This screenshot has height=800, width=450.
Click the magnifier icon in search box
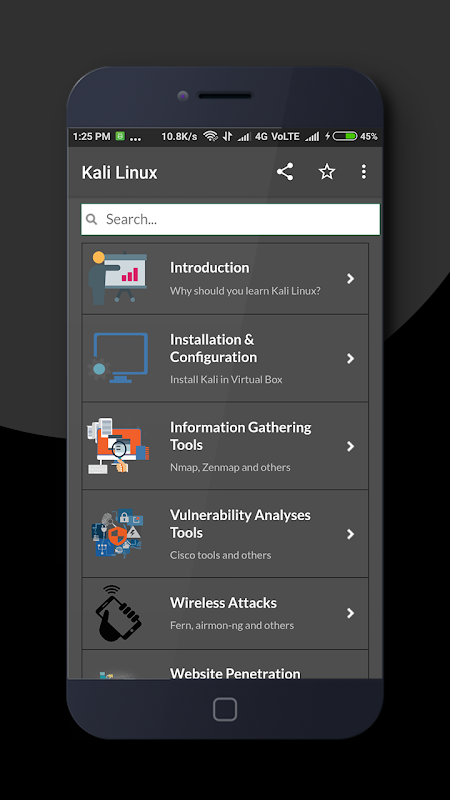[x=91, y=219]
